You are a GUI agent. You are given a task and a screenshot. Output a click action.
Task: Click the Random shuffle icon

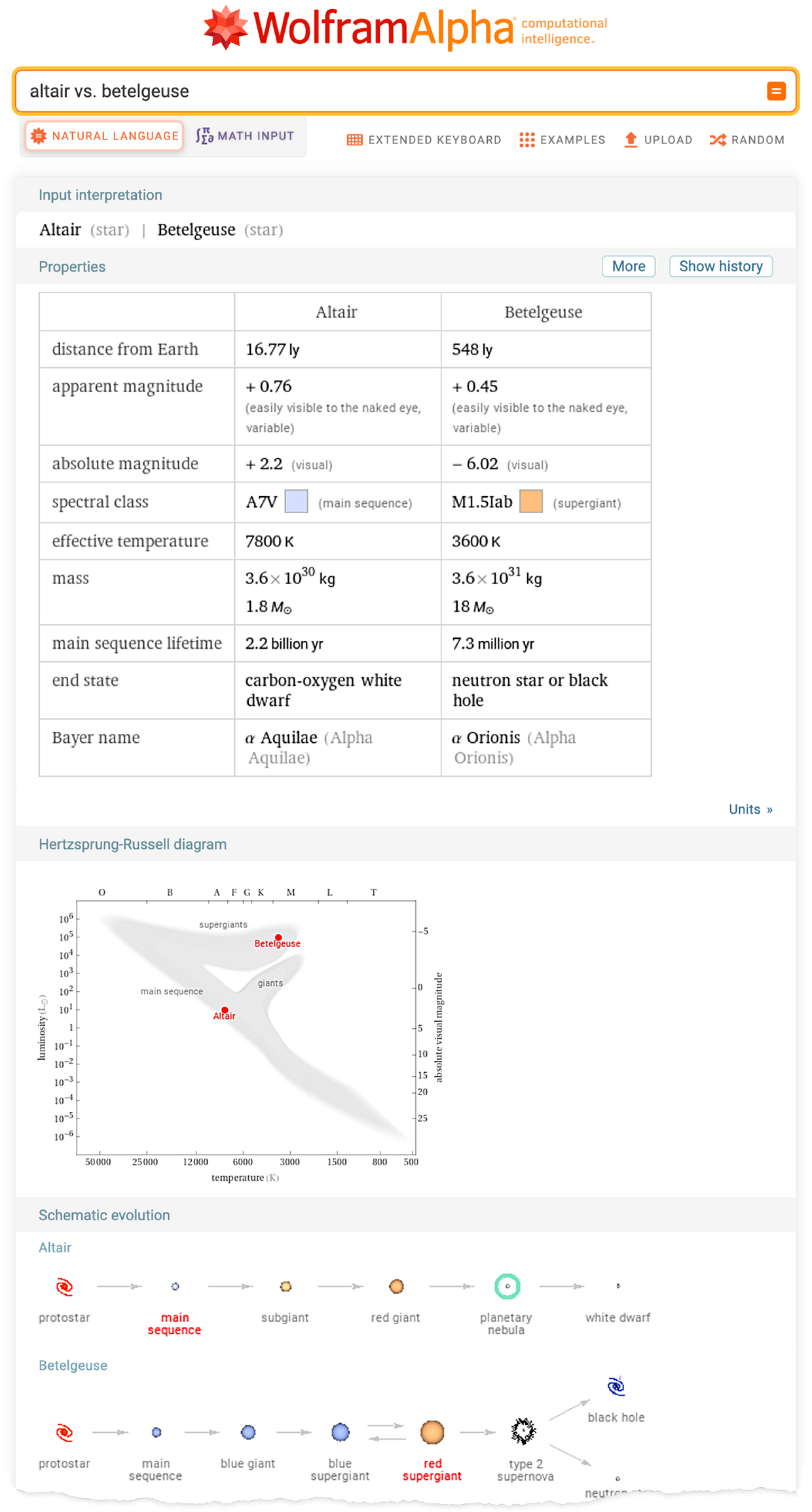click(718, 139)
